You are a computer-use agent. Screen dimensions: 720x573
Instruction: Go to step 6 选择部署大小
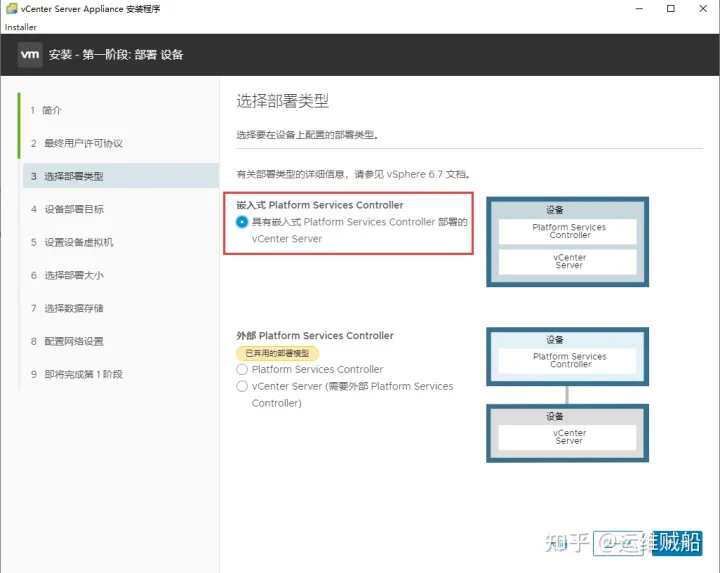(x=73, y=275)
